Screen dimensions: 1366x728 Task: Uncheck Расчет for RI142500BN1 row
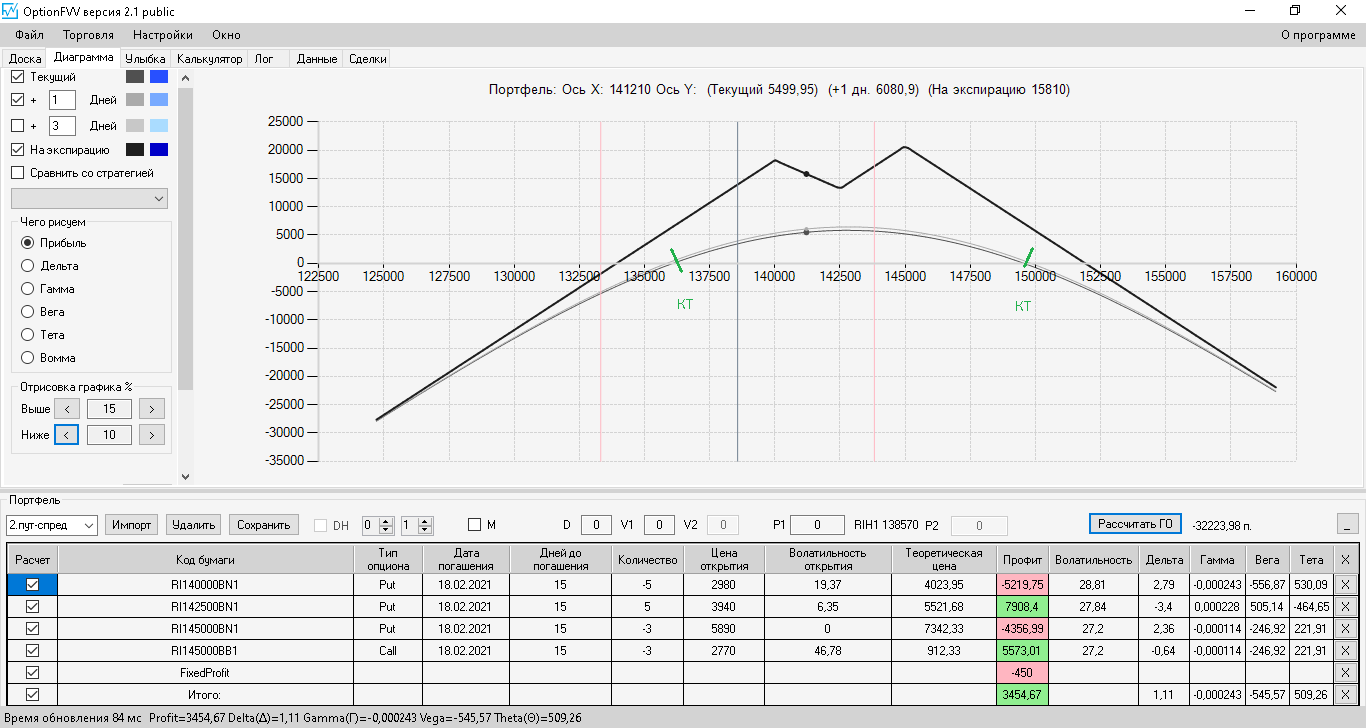(32, 607)
